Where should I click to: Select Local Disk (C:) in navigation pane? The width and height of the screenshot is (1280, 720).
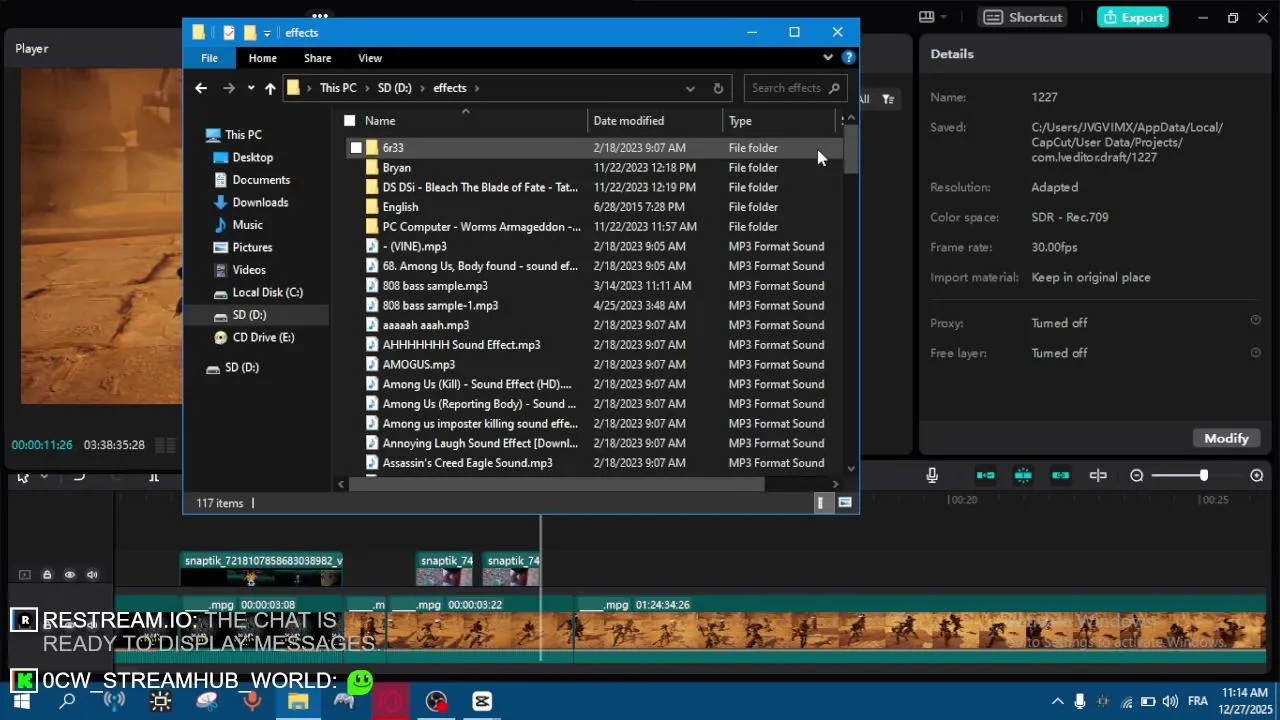(267, 292)
